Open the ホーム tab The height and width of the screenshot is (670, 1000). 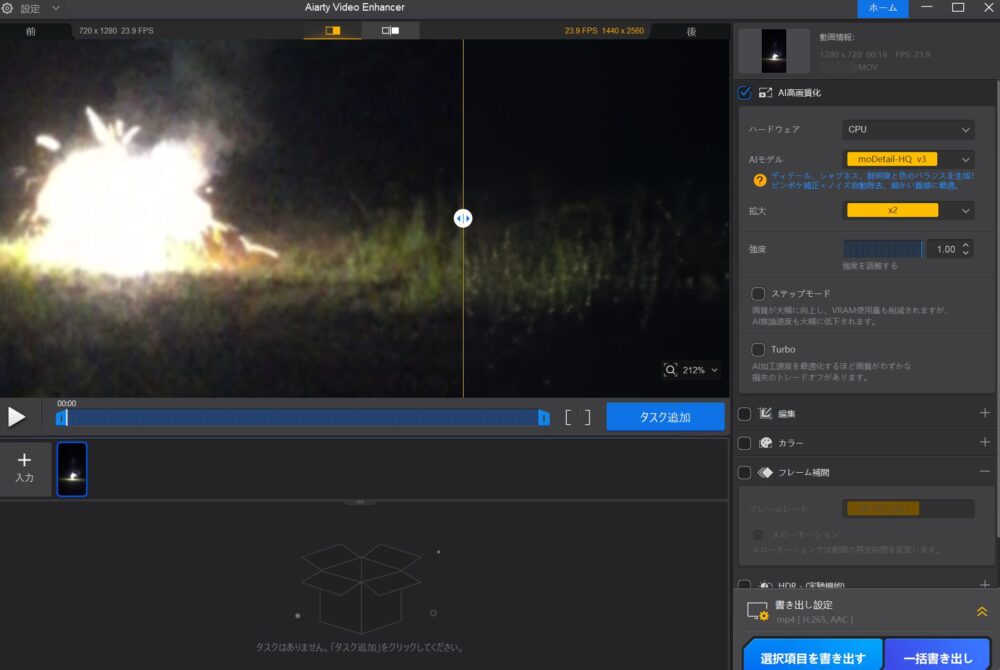point(882,8)
